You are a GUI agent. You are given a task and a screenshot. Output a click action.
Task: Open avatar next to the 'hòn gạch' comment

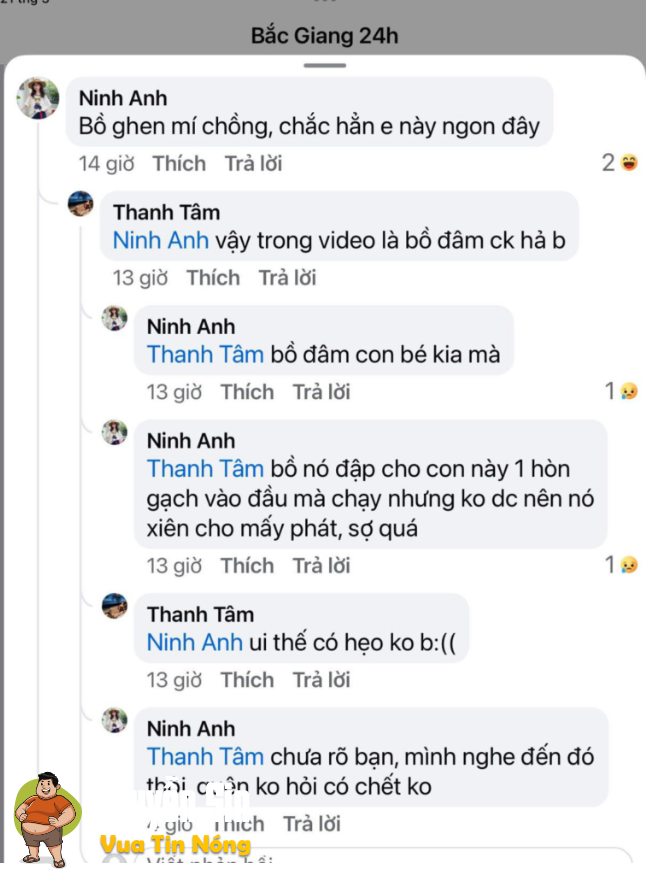112,432
